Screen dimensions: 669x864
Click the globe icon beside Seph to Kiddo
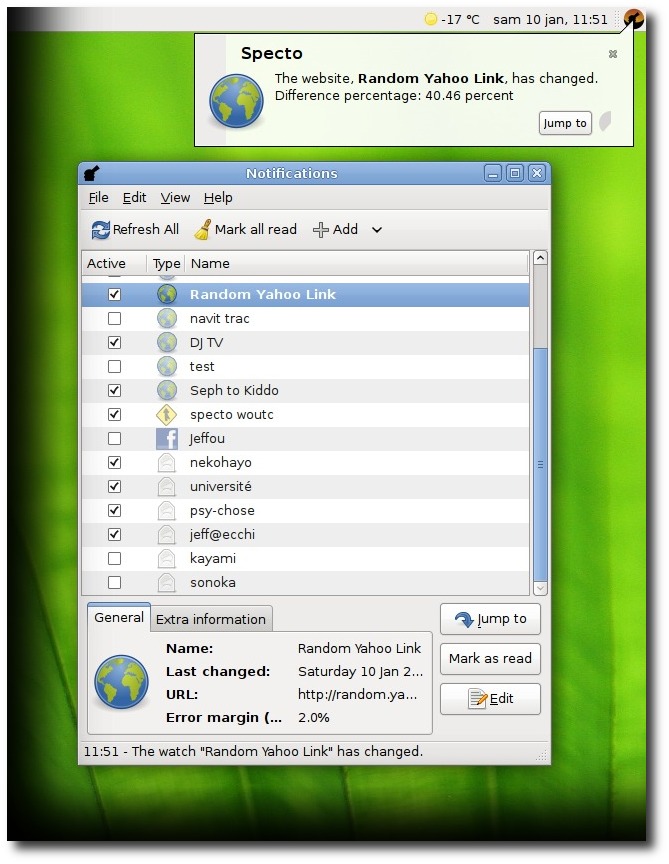click(x=167, y=391)
